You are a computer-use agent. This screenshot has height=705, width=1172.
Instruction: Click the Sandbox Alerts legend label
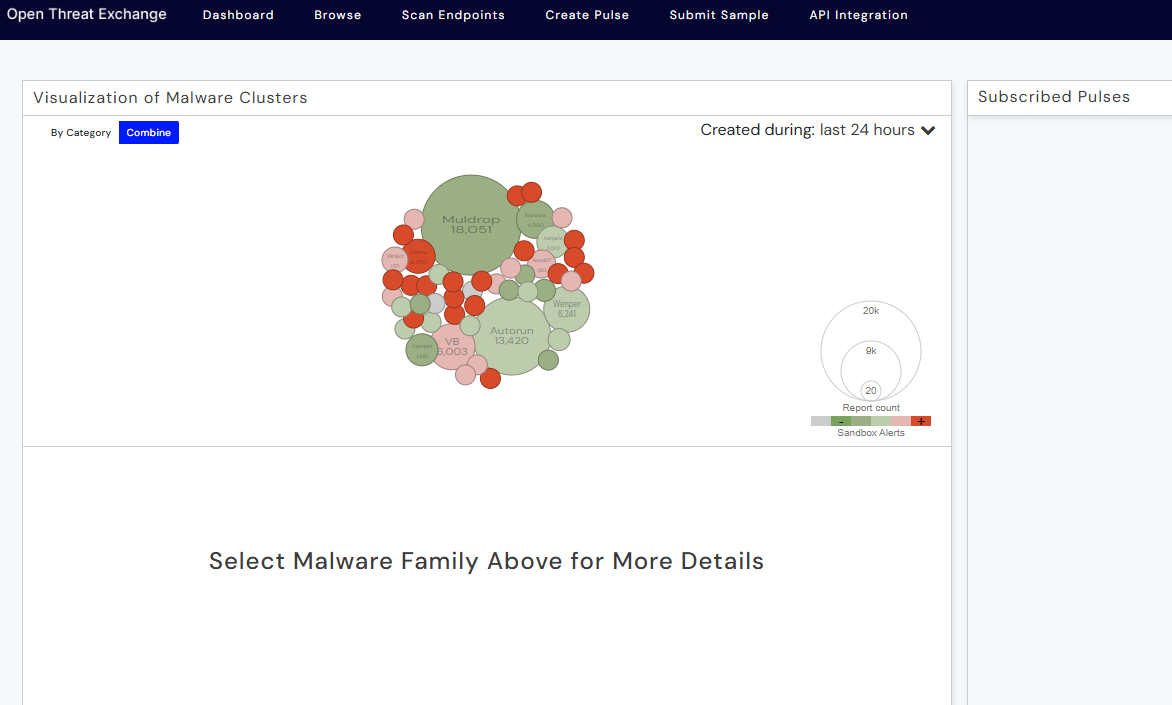tap(871, 433)
